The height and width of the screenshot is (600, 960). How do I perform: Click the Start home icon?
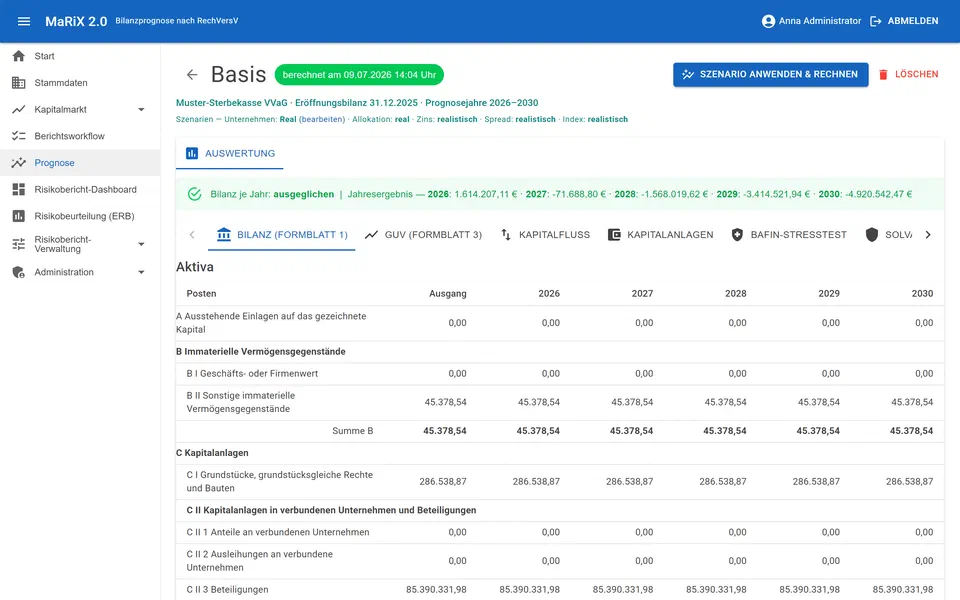19,56
